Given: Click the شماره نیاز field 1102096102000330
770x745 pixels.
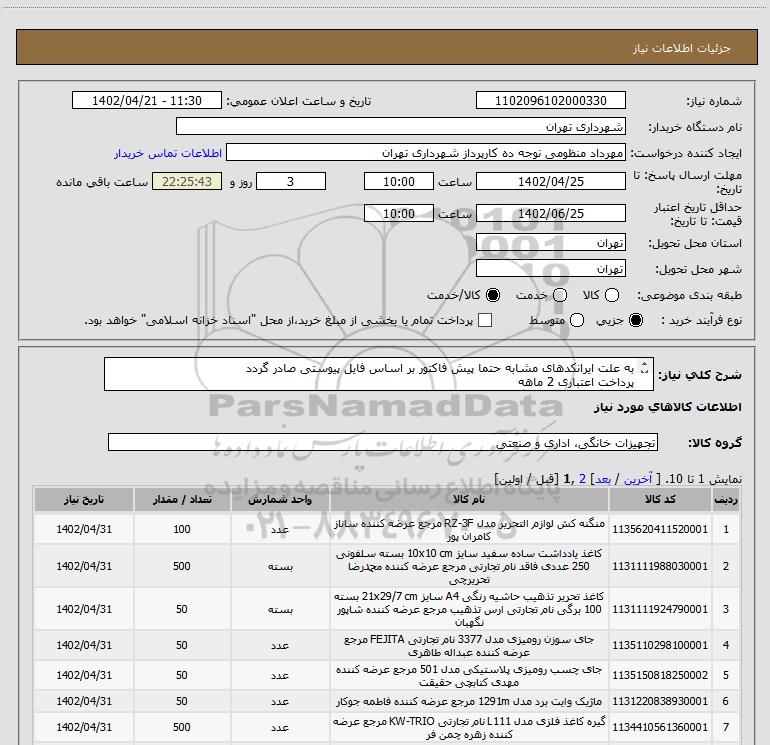Looking at the screenshot, I should tap(550, 101).
